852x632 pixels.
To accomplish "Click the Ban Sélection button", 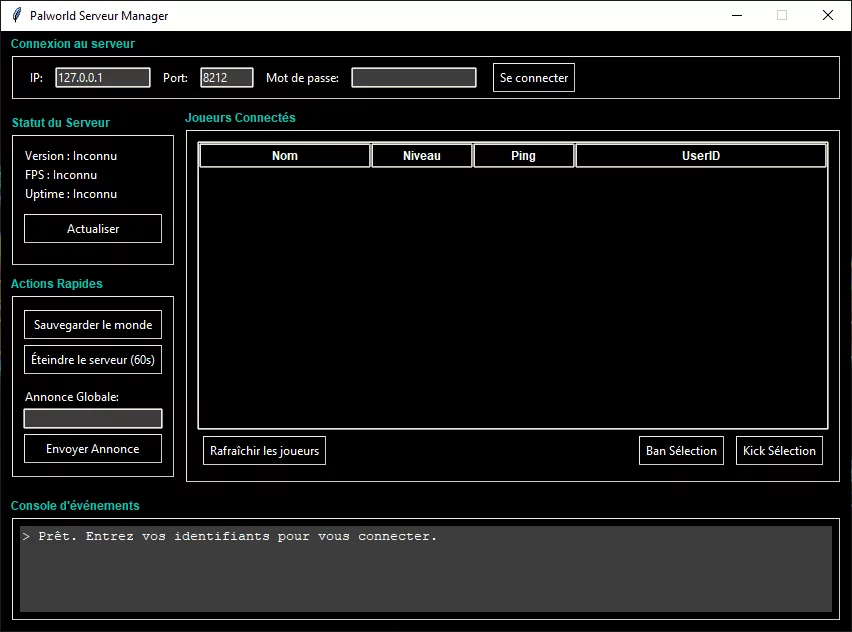I will tap(681, 450).
